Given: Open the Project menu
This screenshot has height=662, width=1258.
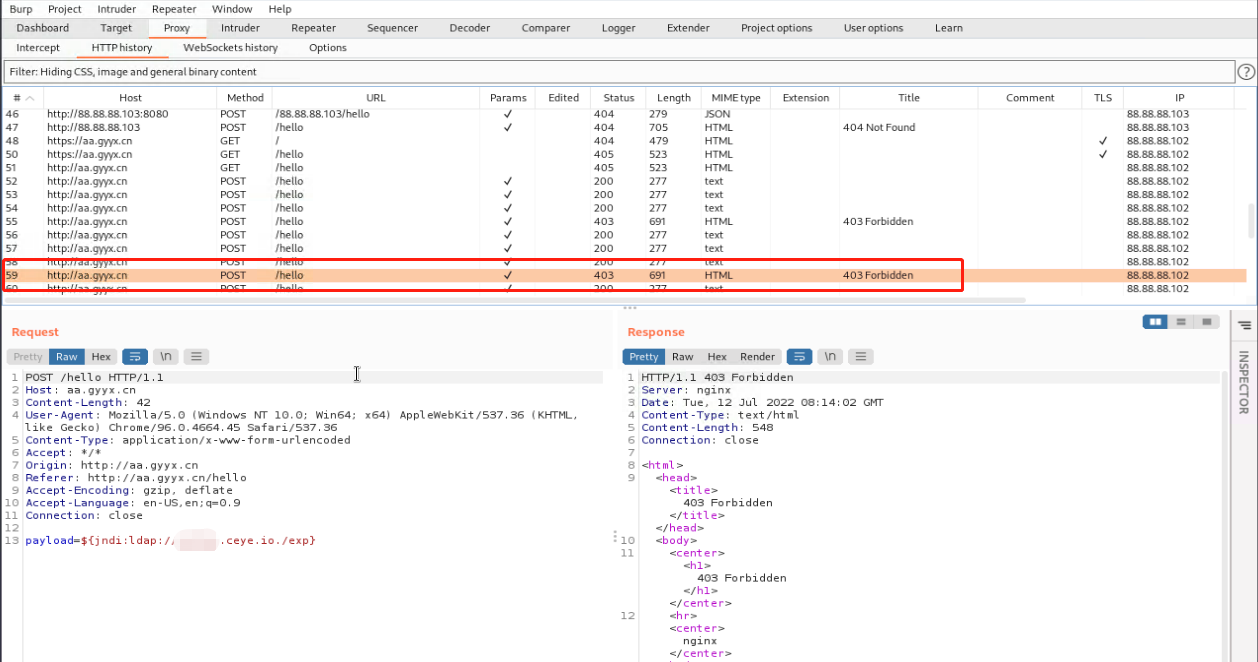Looking at the screenshot, I should 65,9.
